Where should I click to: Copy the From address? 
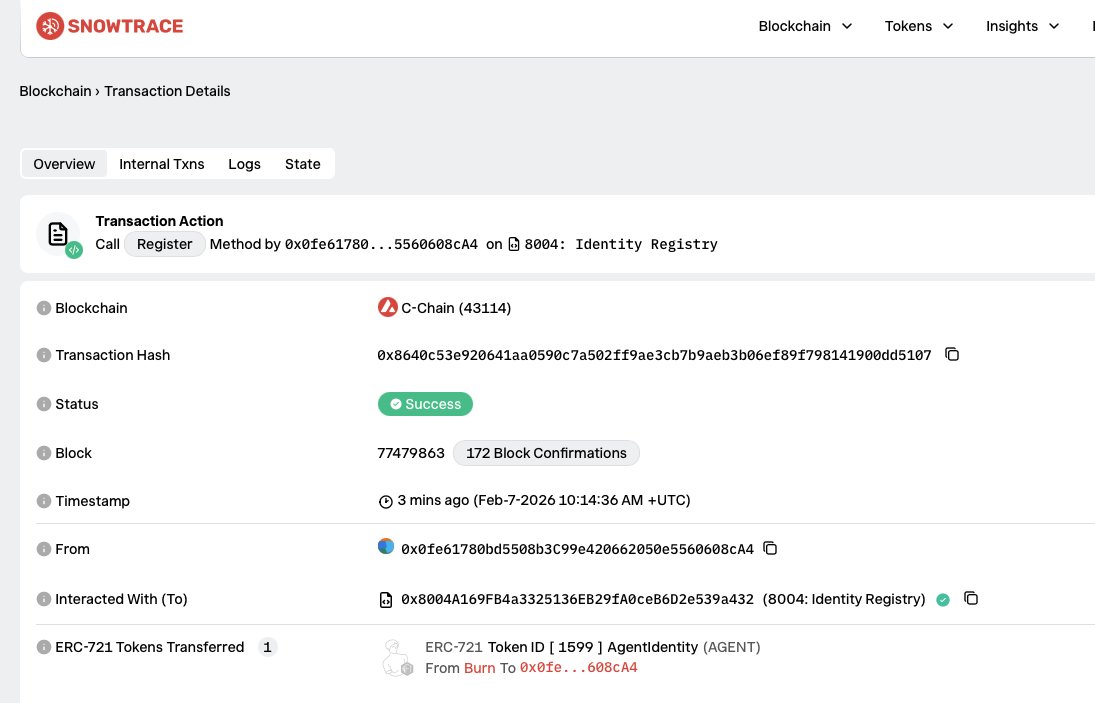pyautogui.click(x=769, y=548)
